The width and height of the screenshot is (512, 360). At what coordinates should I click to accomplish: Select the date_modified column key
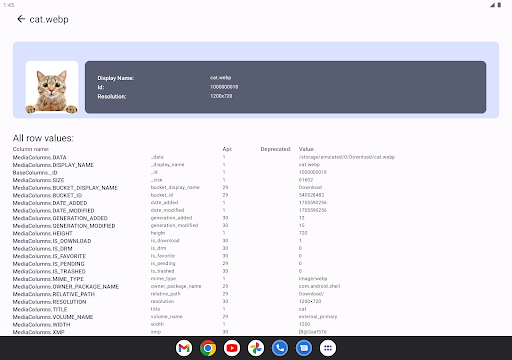pyautogui.click(x=167, y=210)
